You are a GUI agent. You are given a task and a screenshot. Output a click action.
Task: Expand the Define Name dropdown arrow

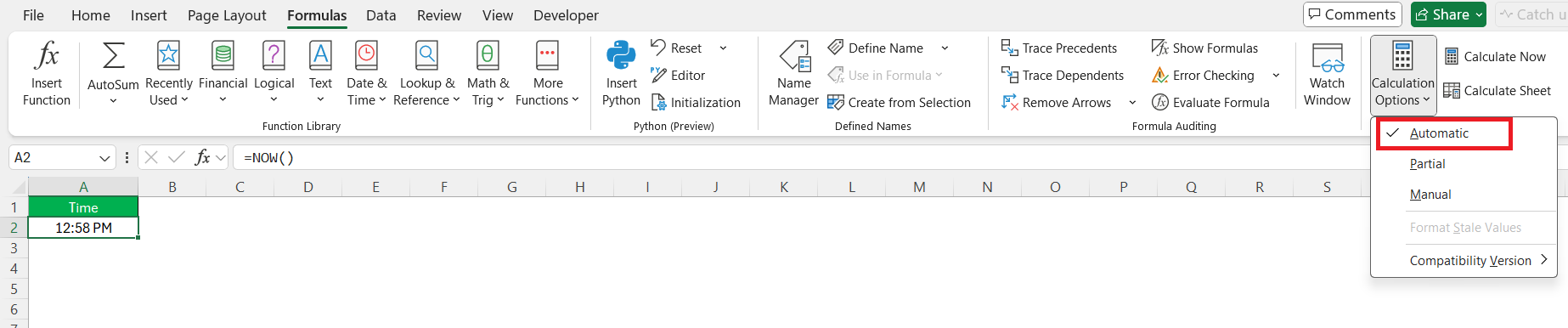coord(945,48)
